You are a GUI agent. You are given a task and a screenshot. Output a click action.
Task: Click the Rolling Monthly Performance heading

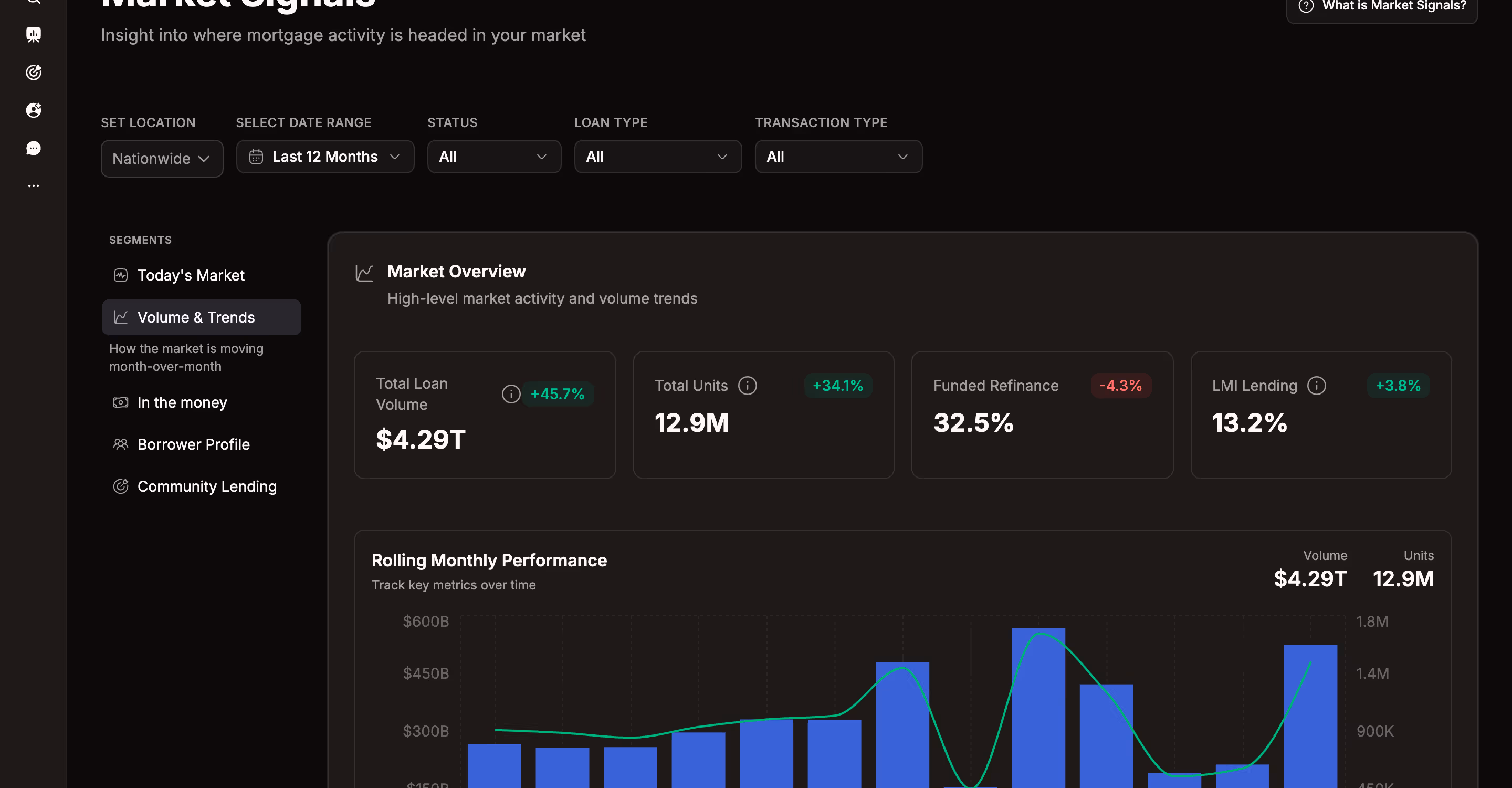point(489,560)
